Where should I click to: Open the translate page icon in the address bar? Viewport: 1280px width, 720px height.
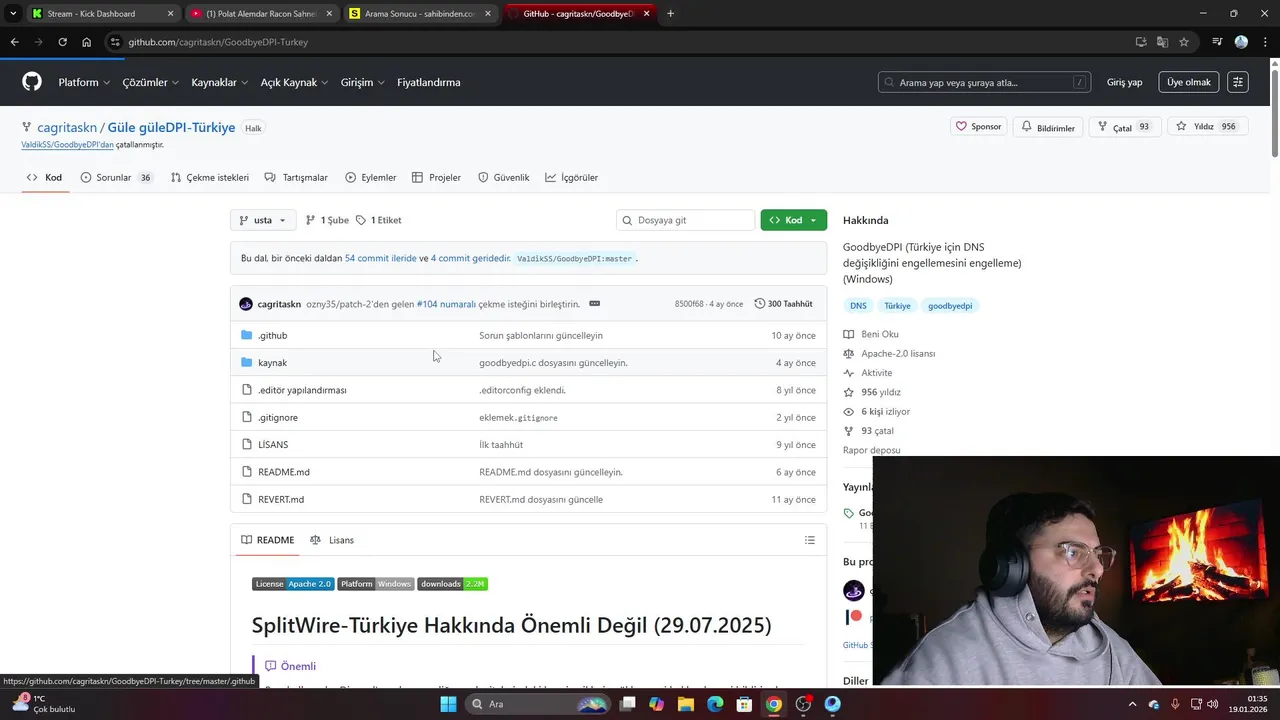pos(1162,42)
